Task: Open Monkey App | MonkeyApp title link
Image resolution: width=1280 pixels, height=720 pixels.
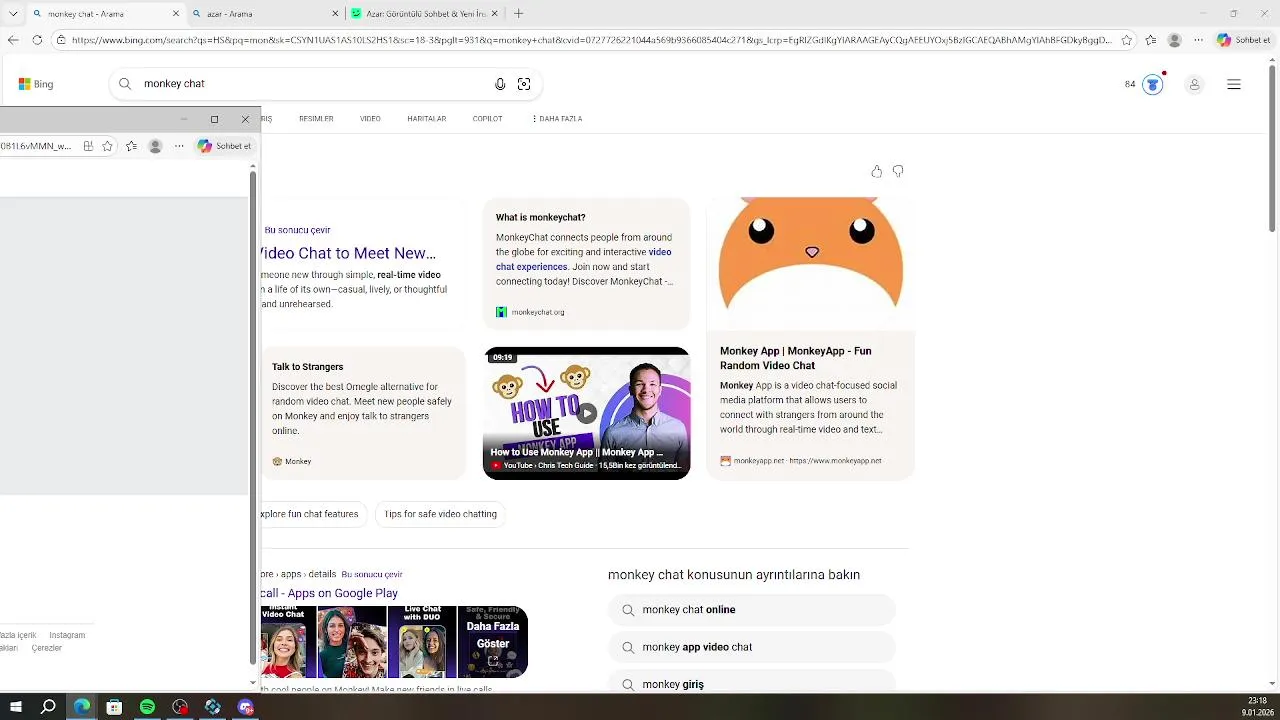Action: pyautogui.click(x=795, y=358)
